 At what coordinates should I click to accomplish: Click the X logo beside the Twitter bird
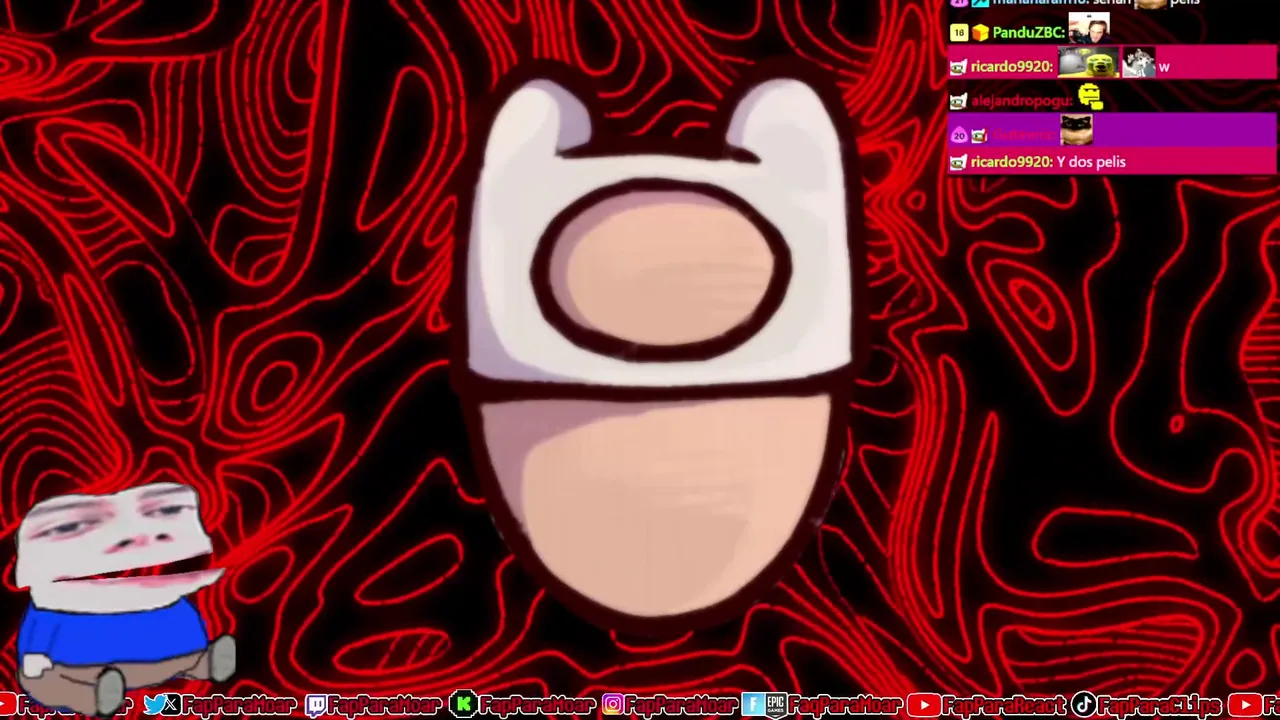172,705
